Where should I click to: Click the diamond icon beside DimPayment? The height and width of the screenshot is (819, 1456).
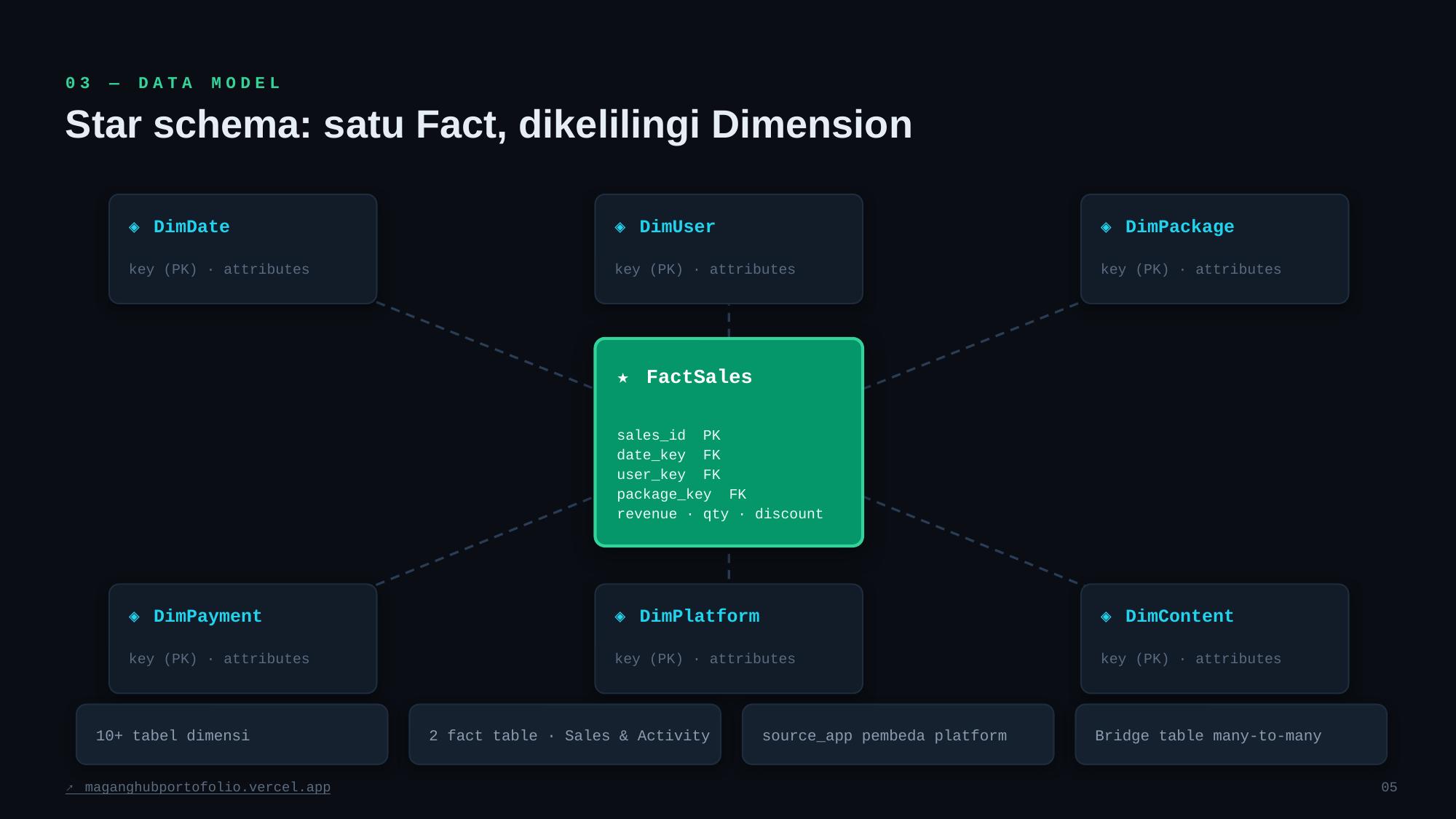coord(134,617)
